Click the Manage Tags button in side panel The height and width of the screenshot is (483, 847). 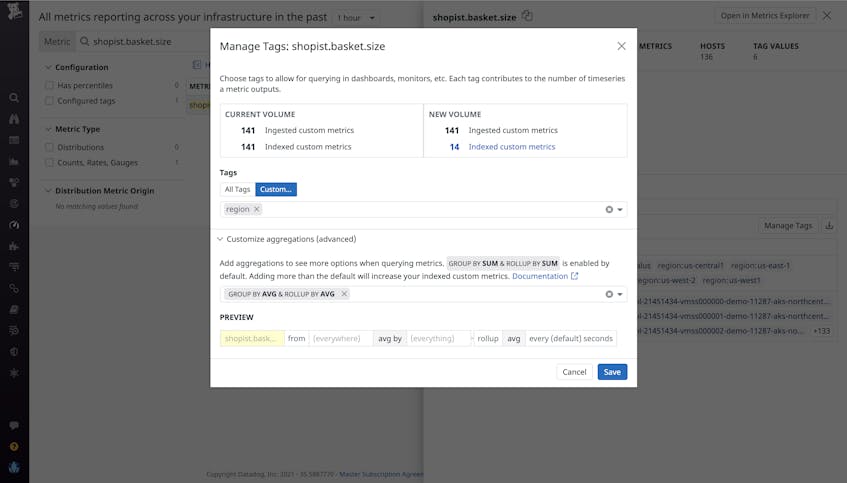pyautogui.click(x=788, y=225)
